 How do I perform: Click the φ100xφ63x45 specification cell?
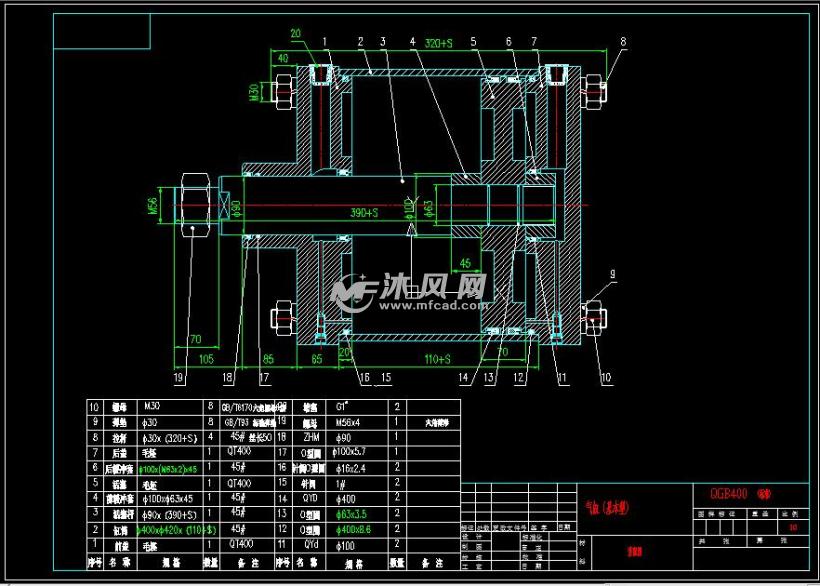168,499
